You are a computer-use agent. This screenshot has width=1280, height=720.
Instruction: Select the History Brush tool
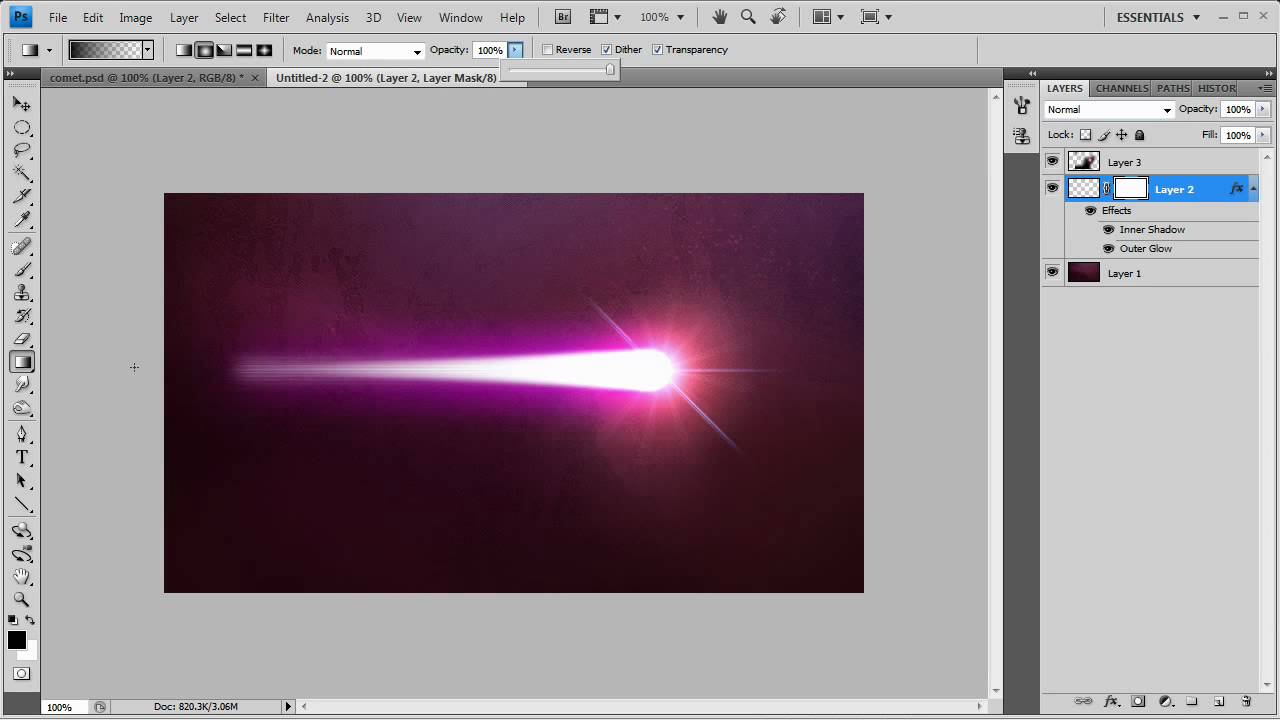tap(22, 316)
